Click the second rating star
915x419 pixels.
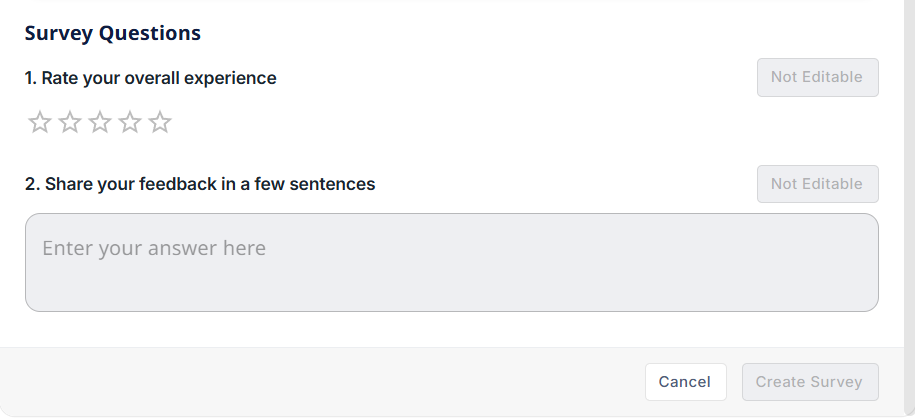70,123
